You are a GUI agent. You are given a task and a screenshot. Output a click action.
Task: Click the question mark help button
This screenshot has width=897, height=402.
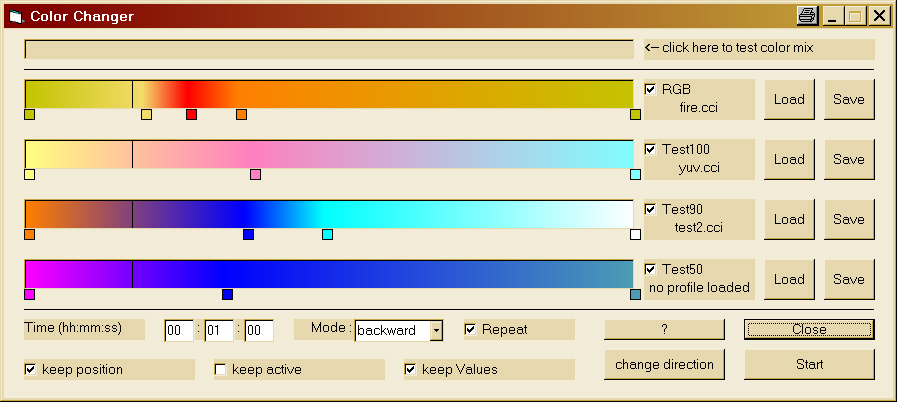click(664, 329)
